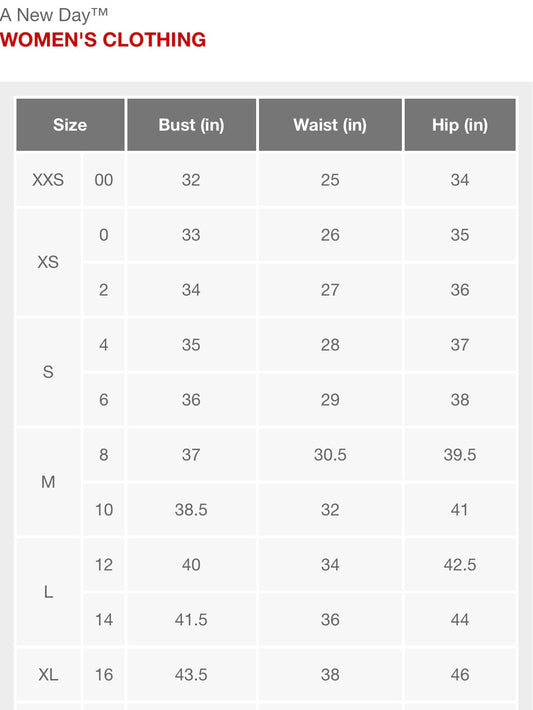This screenshot has width=533, height=710.
Task: Click the Hip (in) column header
Action: coord(460,125)
